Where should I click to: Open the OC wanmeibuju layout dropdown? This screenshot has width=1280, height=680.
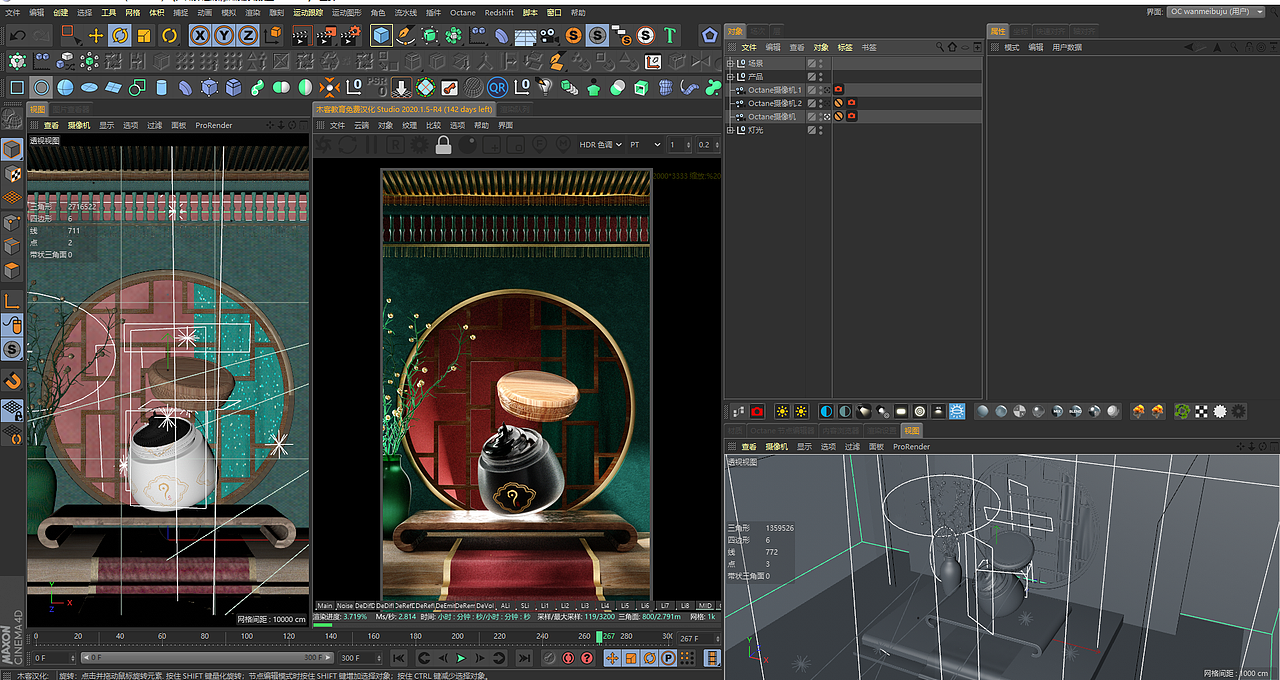coord(1215,11)
